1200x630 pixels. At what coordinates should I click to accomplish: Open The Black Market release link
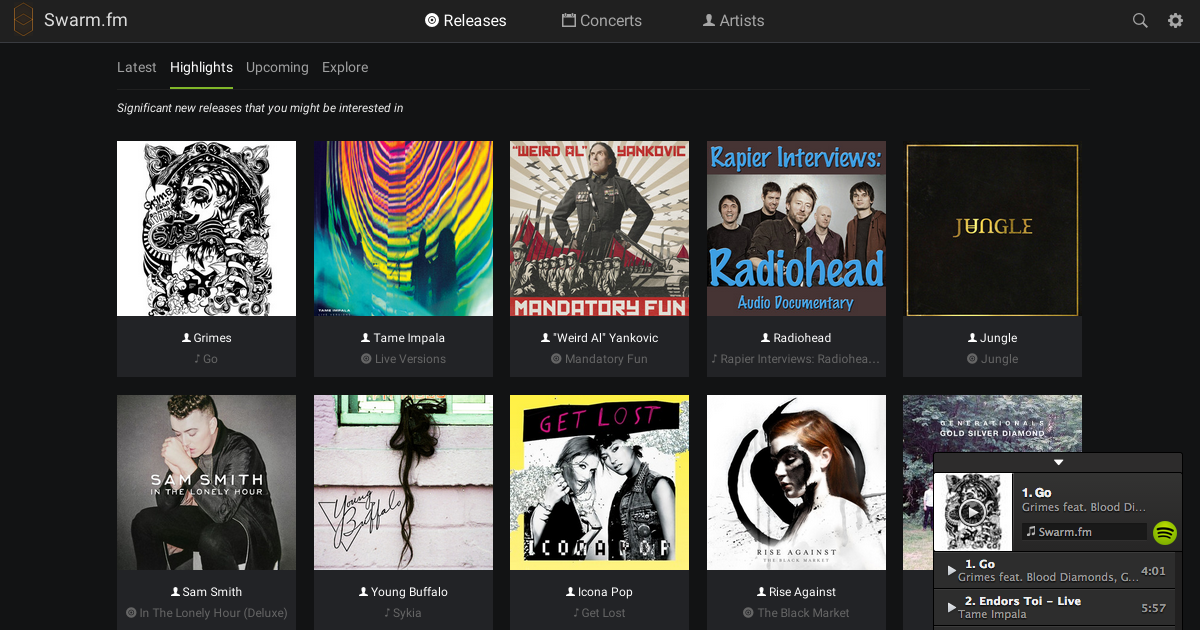click(796, 613)
